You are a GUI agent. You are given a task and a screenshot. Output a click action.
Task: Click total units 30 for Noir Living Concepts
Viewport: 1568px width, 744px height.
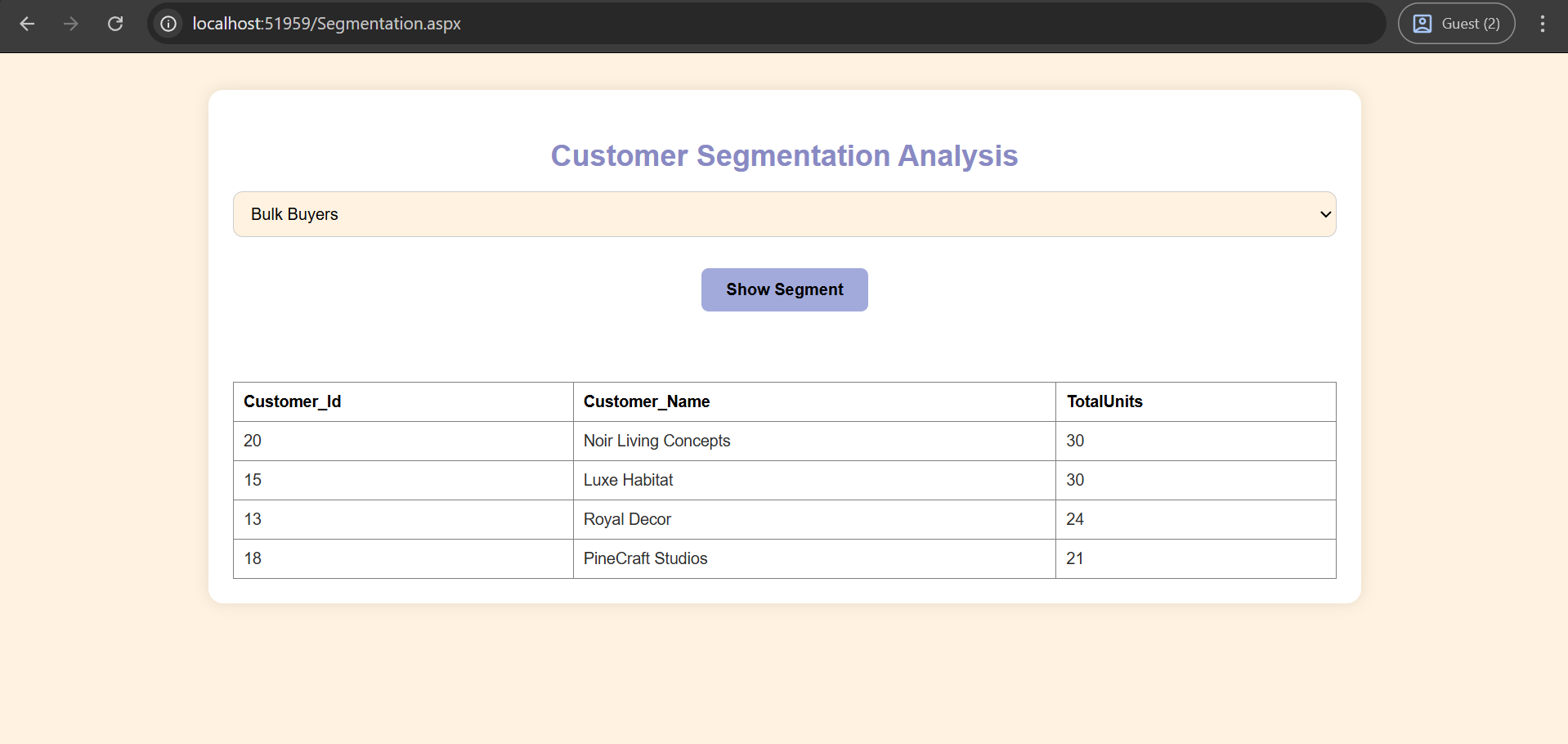coord(1196,441)
